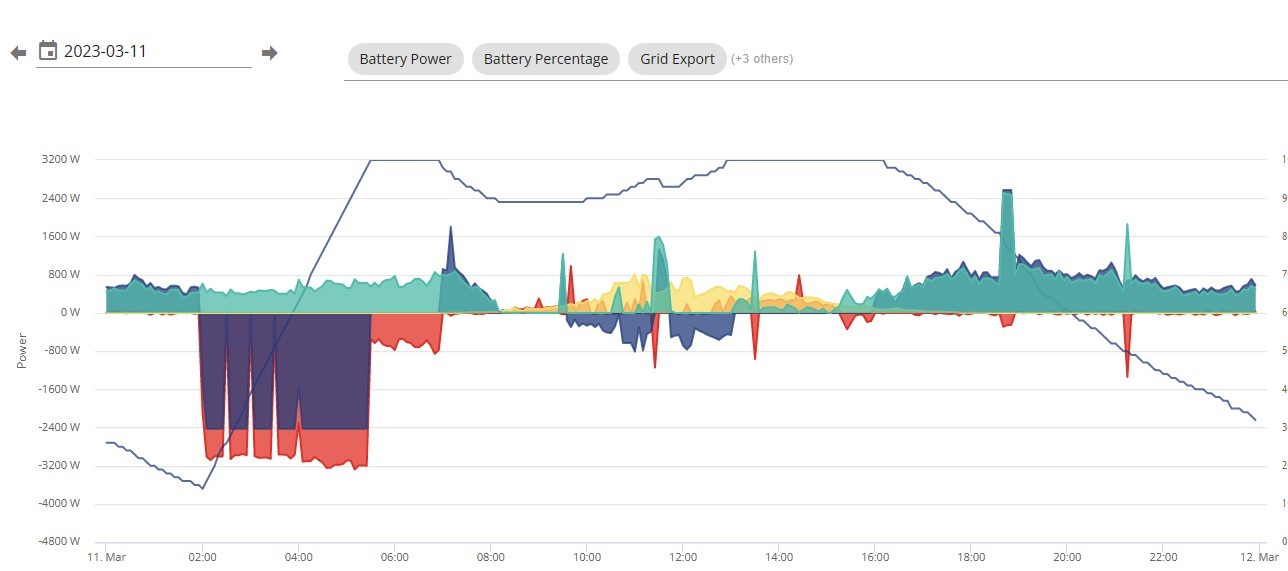The width and height of the screenshot is (1288, 571).
Task: Click the 18:00 x-axis label
Action: pyautogui.click(x=970, y=557)
